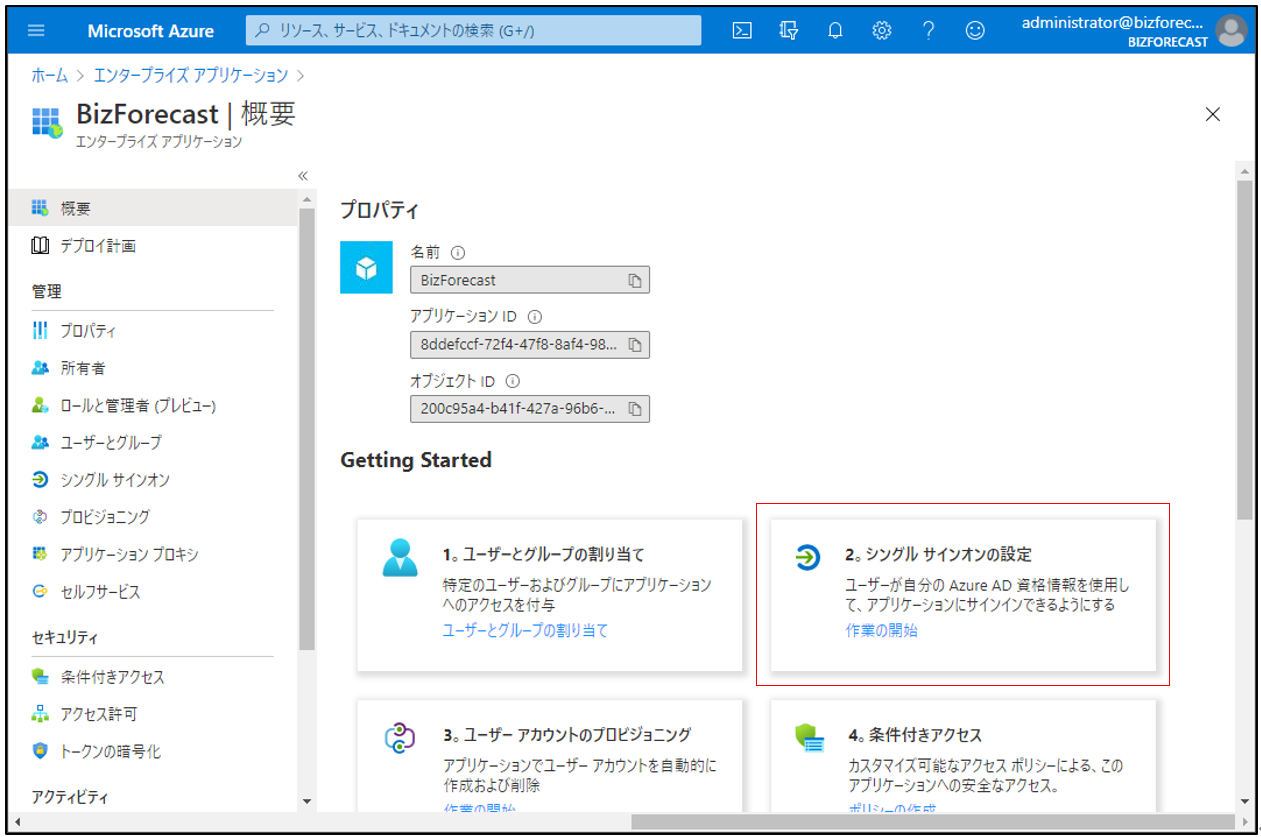Open the hamburger portal menu
The width and height of the screenshot is (1261, 837).
(36, 30)
